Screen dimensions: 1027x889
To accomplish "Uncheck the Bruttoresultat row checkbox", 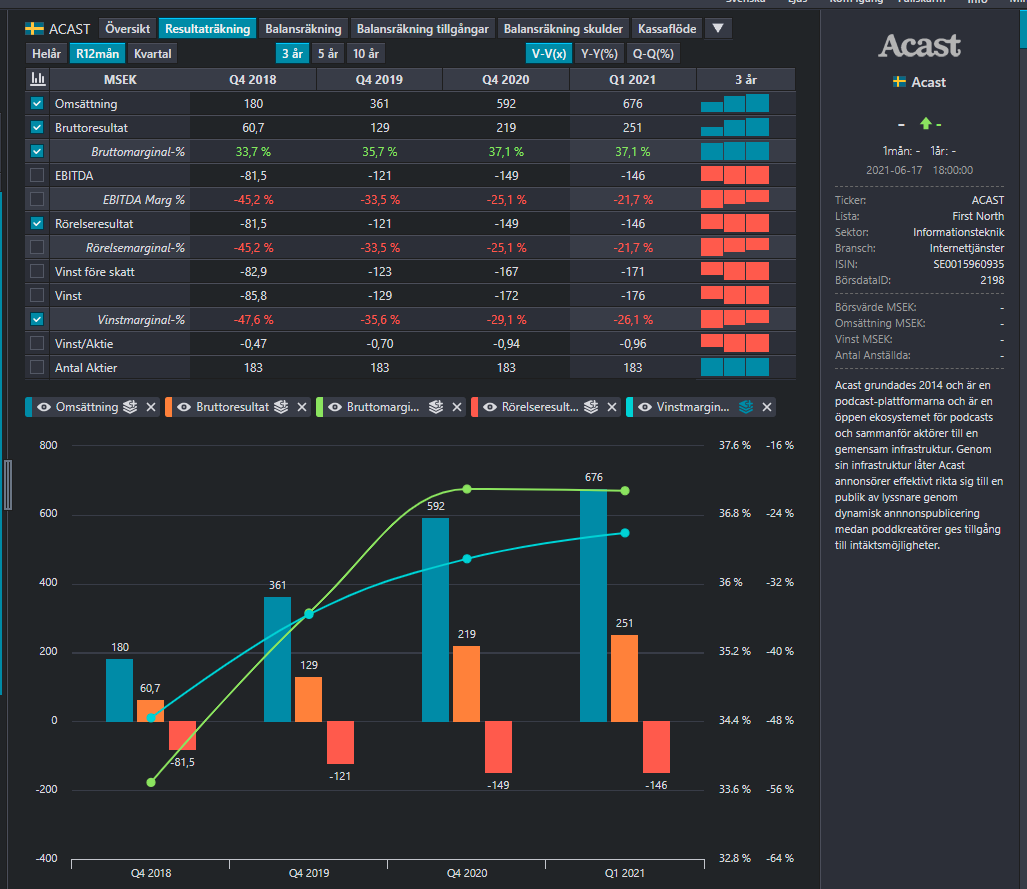I will click(37, 128).
